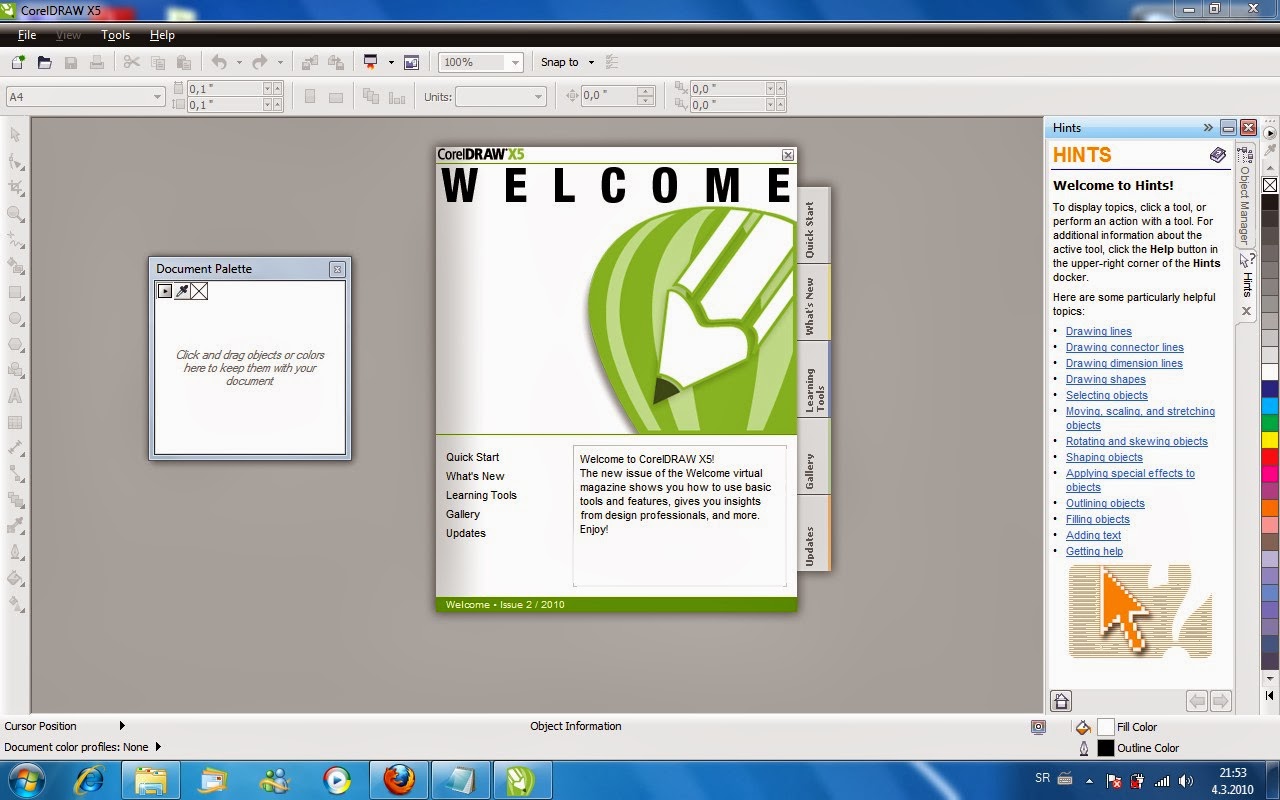Click the Redo arrow icon

click(x=260, y=62)
